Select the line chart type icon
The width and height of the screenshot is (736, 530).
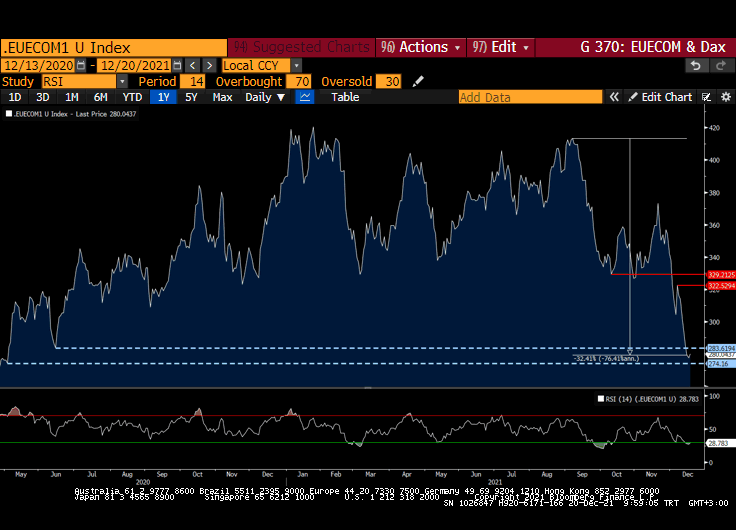[x=305, y=97]
